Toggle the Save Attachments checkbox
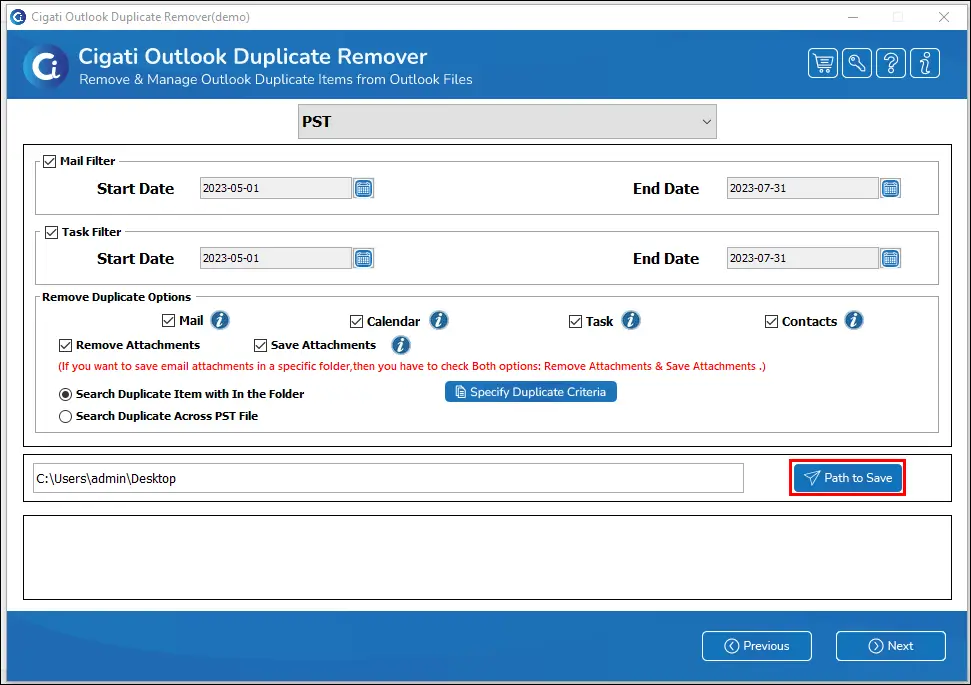Viewport: 971px width, 685px height. point(260,346)
